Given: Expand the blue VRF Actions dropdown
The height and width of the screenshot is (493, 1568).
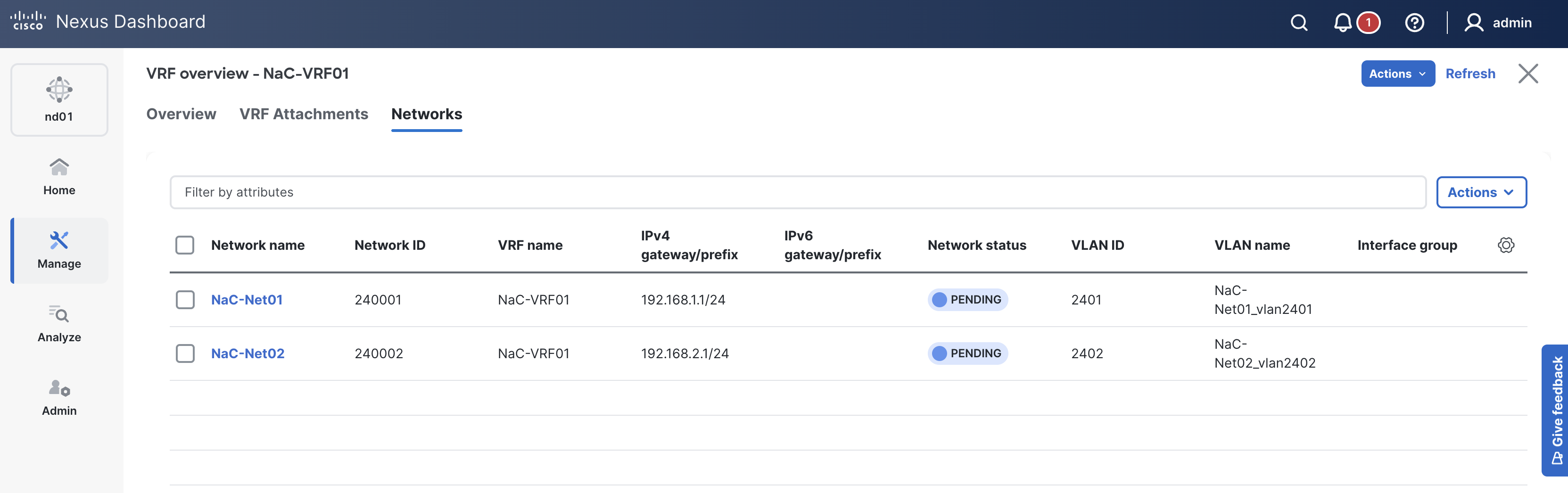Looking at the screenshot, I should [1397, 74].
